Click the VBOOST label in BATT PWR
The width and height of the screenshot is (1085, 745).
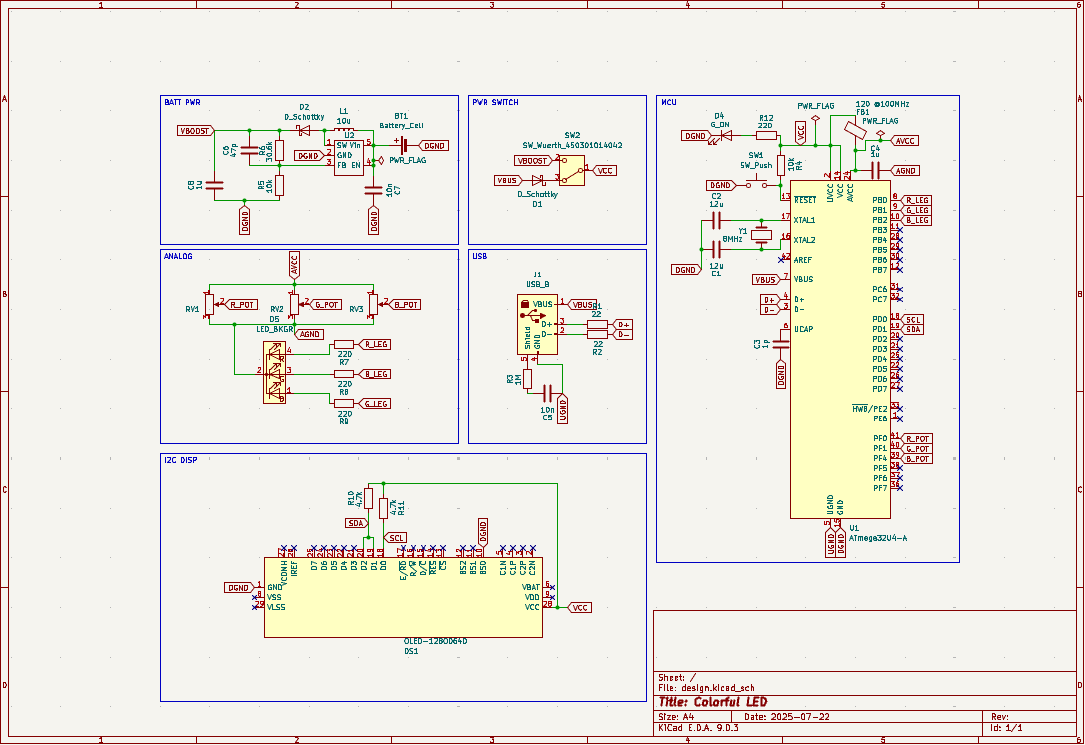click(x=197, y=131)
